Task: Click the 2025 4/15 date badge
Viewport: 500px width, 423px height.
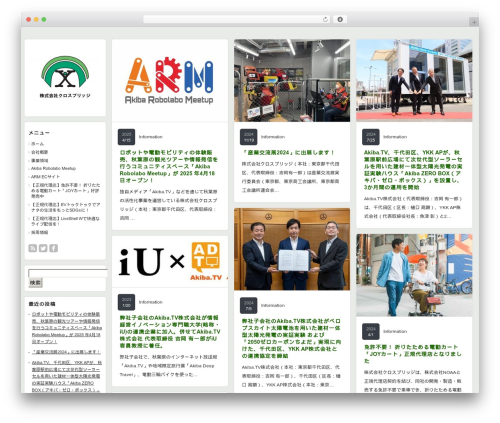Action: (126, 137)
